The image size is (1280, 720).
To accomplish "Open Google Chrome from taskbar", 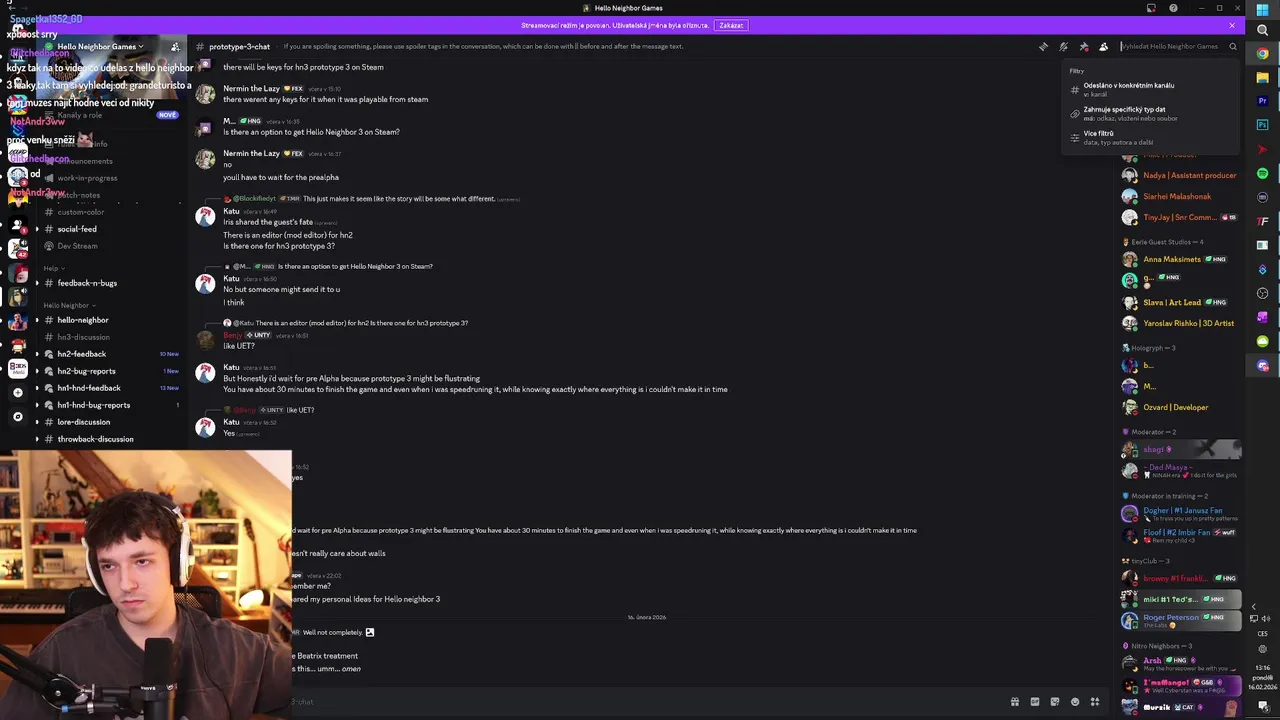I will point(1263,54).
